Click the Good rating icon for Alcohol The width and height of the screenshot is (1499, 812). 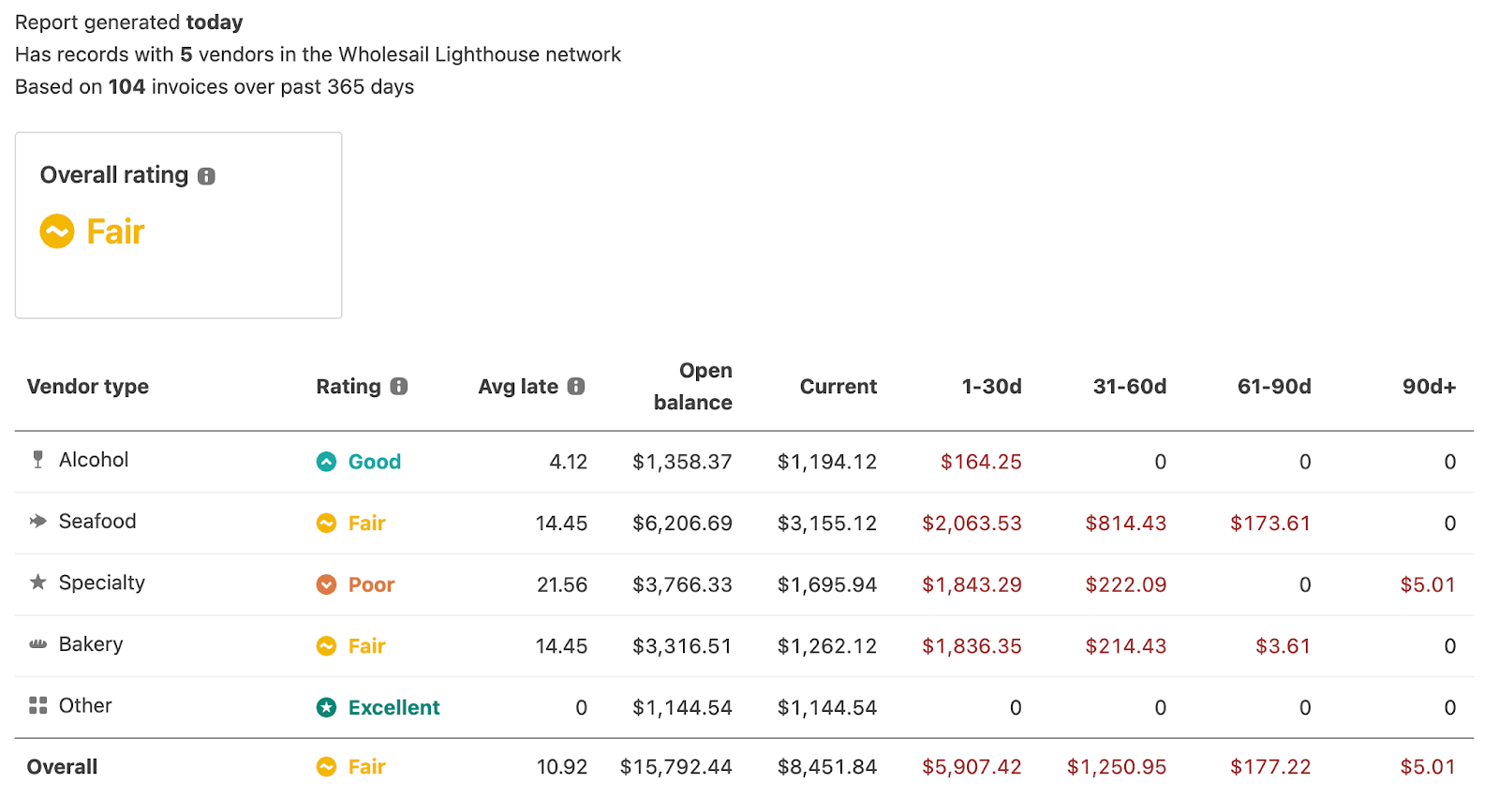click(326, 462)
